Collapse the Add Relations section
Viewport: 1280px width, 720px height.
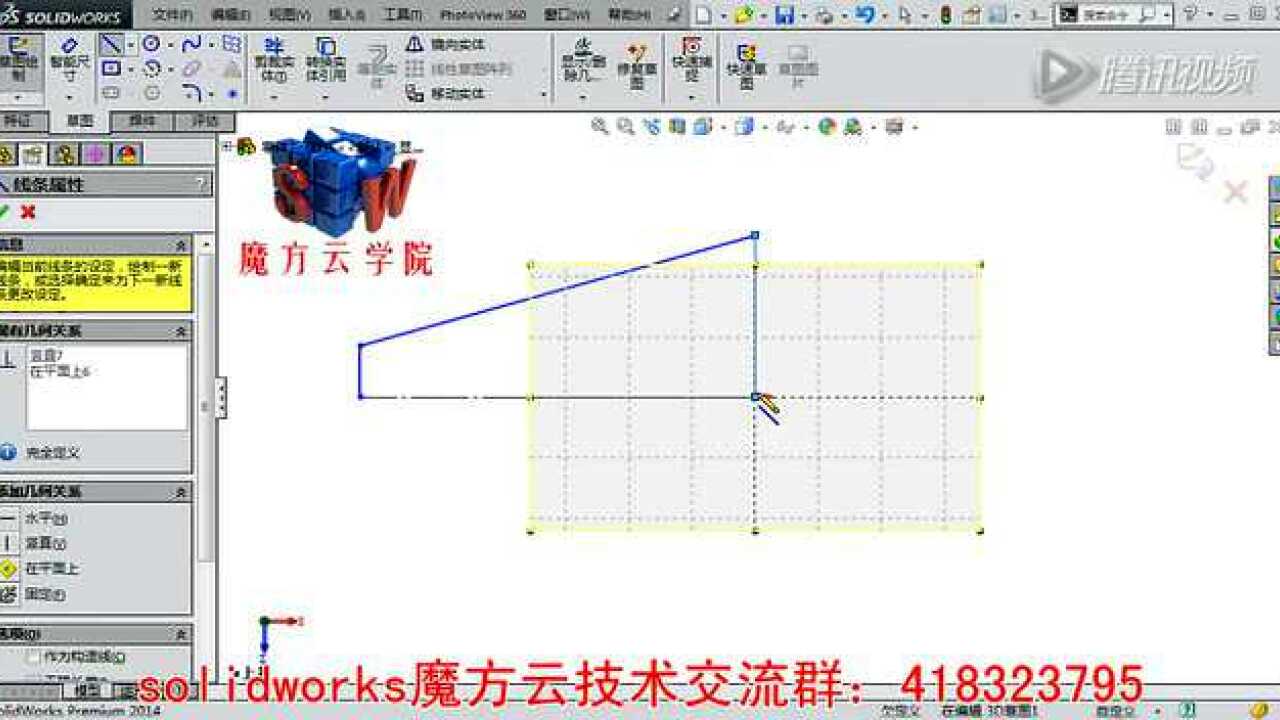pos(181,492)
